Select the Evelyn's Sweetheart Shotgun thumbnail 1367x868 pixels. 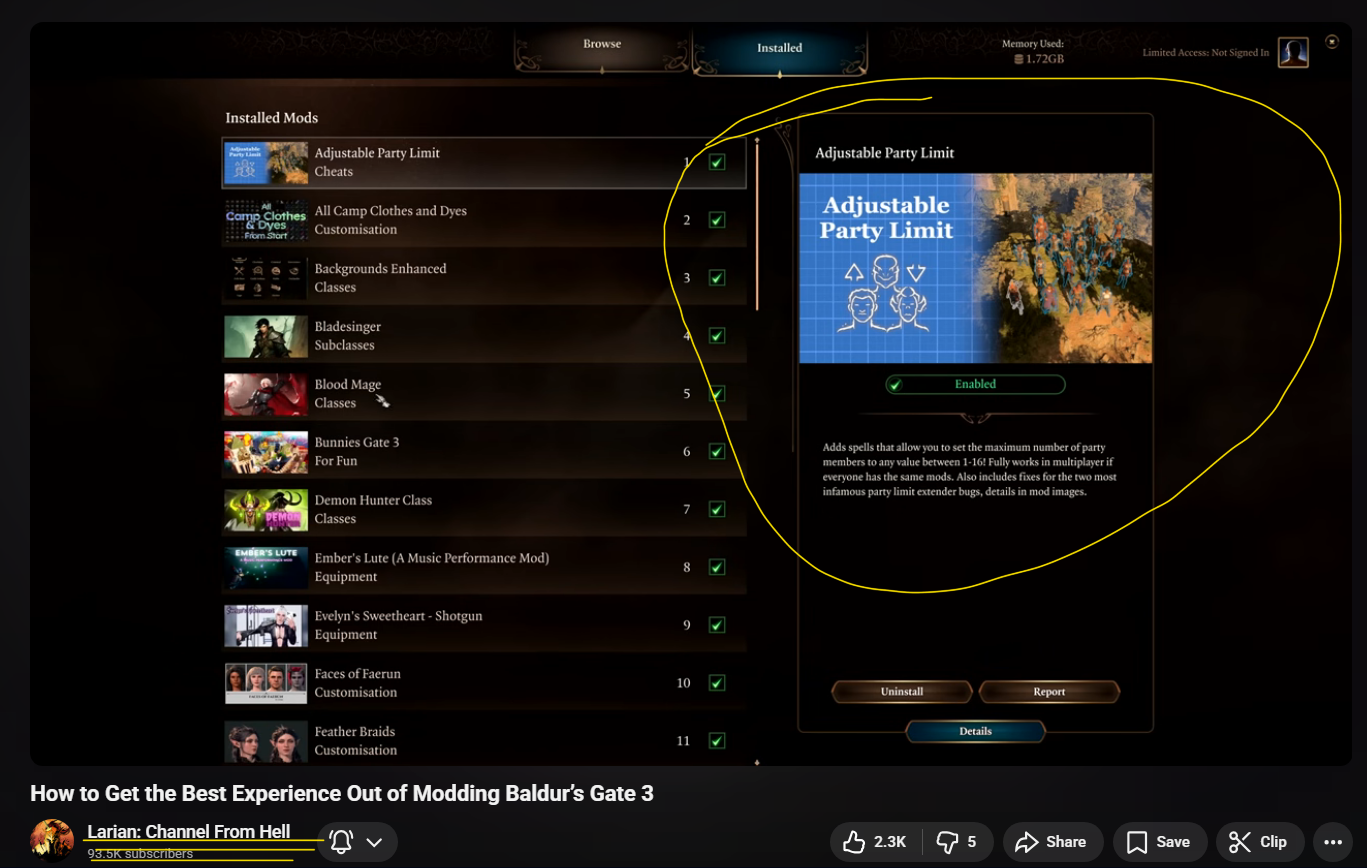266,626
